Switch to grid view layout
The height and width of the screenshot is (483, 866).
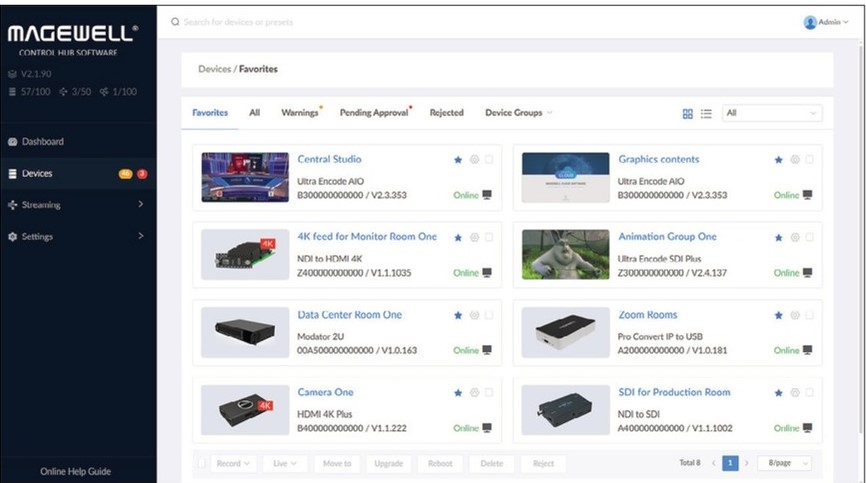(x=688, y=114)
